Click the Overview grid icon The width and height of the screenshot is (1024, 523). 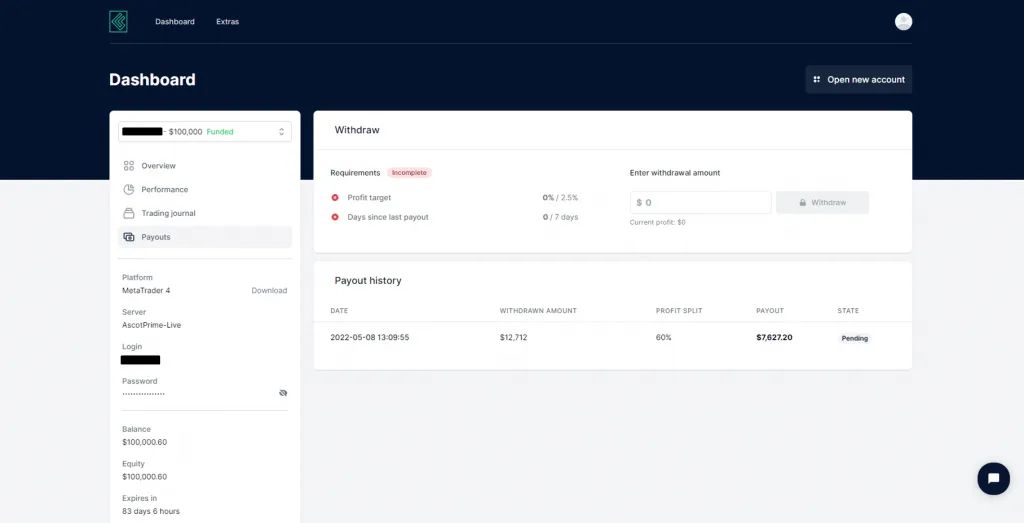(x=129, y=166)
